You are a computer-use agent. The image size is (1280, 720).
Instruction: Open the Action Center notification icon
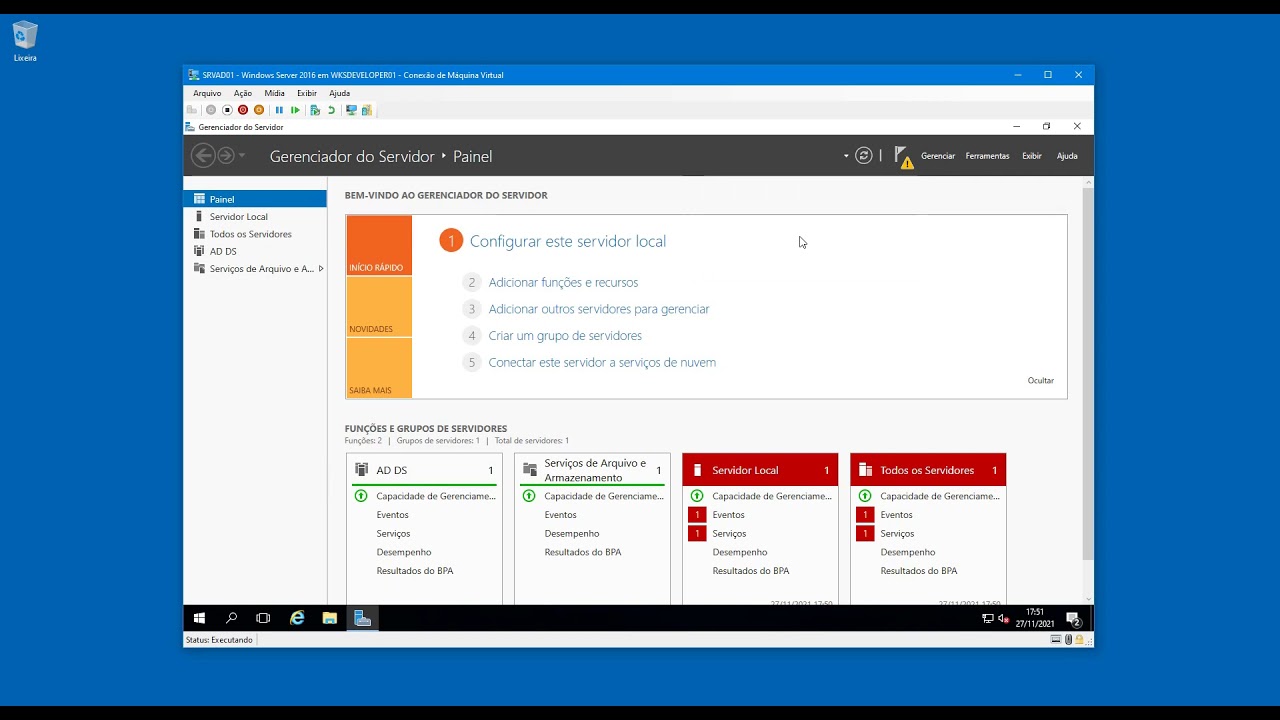click(x=1073, y=619)
